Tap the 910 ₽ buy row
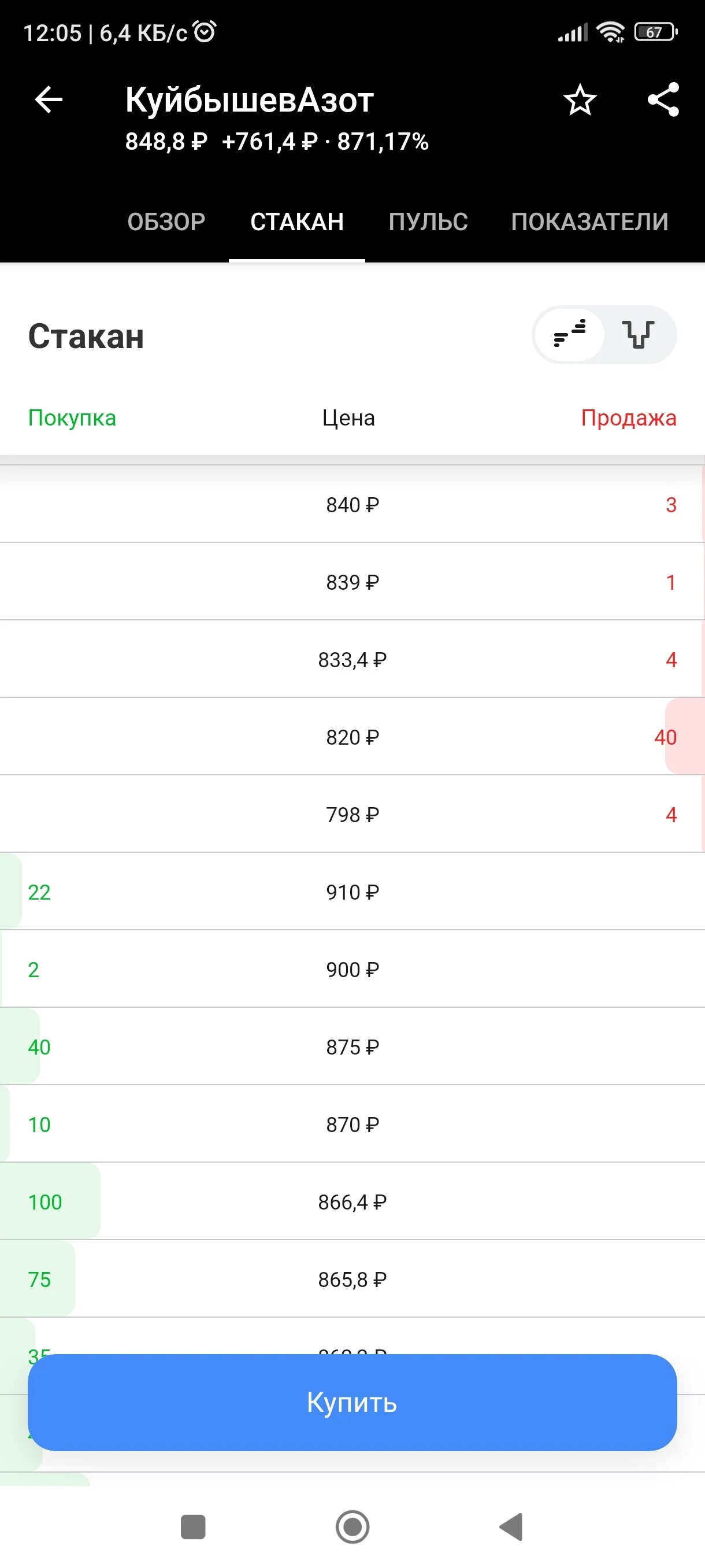705x1568 pixels. tap(352, 892)
